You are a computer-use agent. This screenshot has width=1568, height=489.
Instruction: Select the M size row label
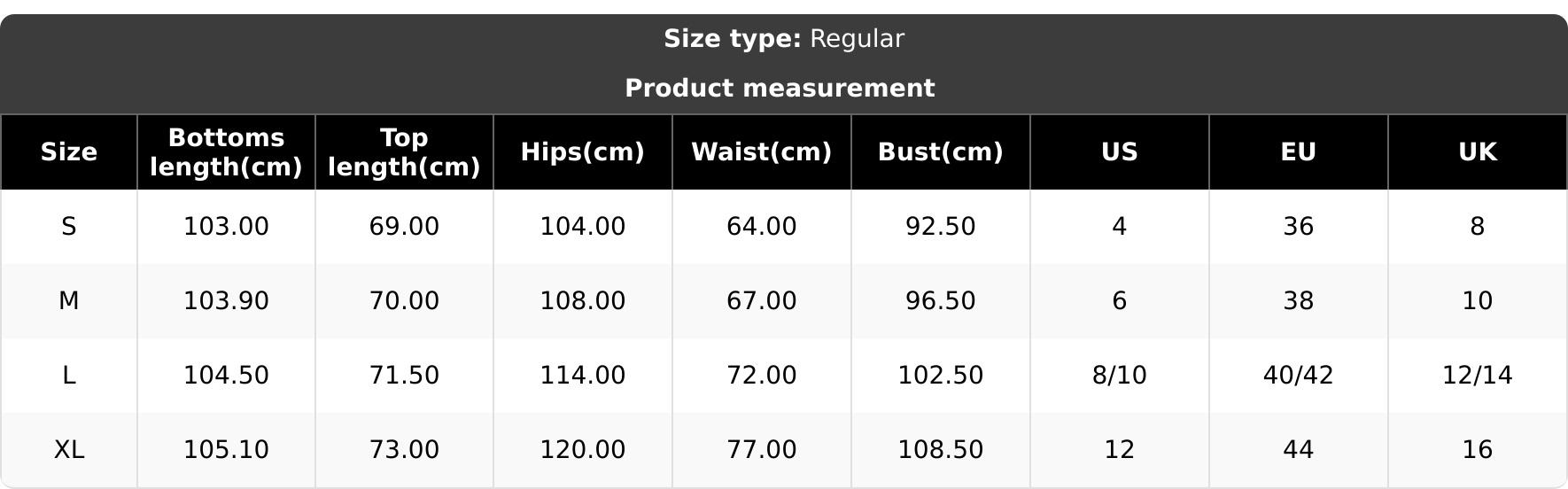(x=69, y=301)
